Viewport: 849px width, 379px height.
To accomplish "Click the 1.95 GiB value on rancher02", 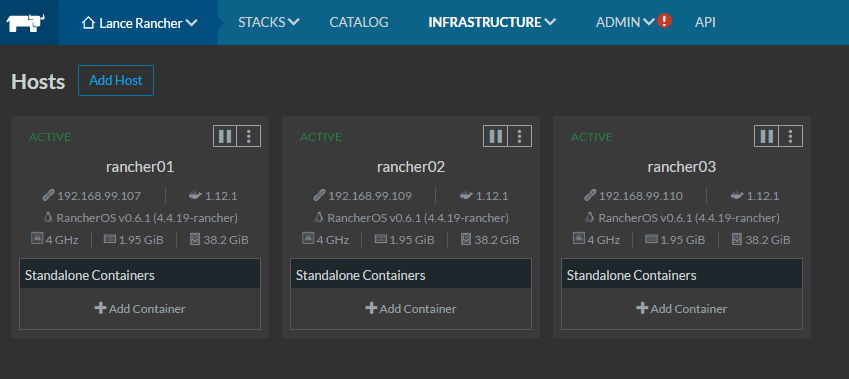I will [x=412, y=239].
